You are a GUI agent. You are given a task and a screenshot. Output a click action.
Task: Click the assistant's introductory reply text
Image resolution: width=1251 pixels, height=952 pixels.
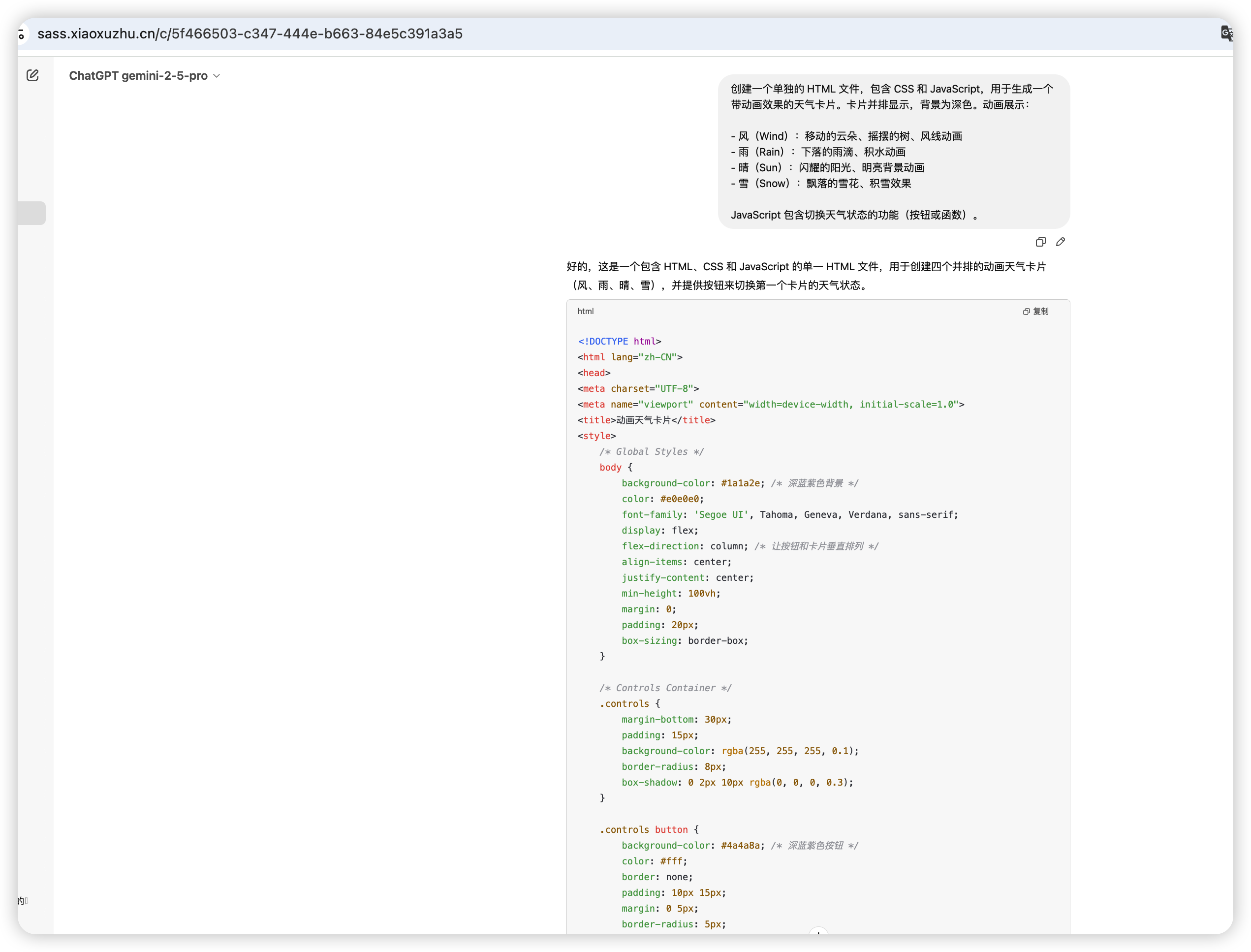[x=805, y=276]
